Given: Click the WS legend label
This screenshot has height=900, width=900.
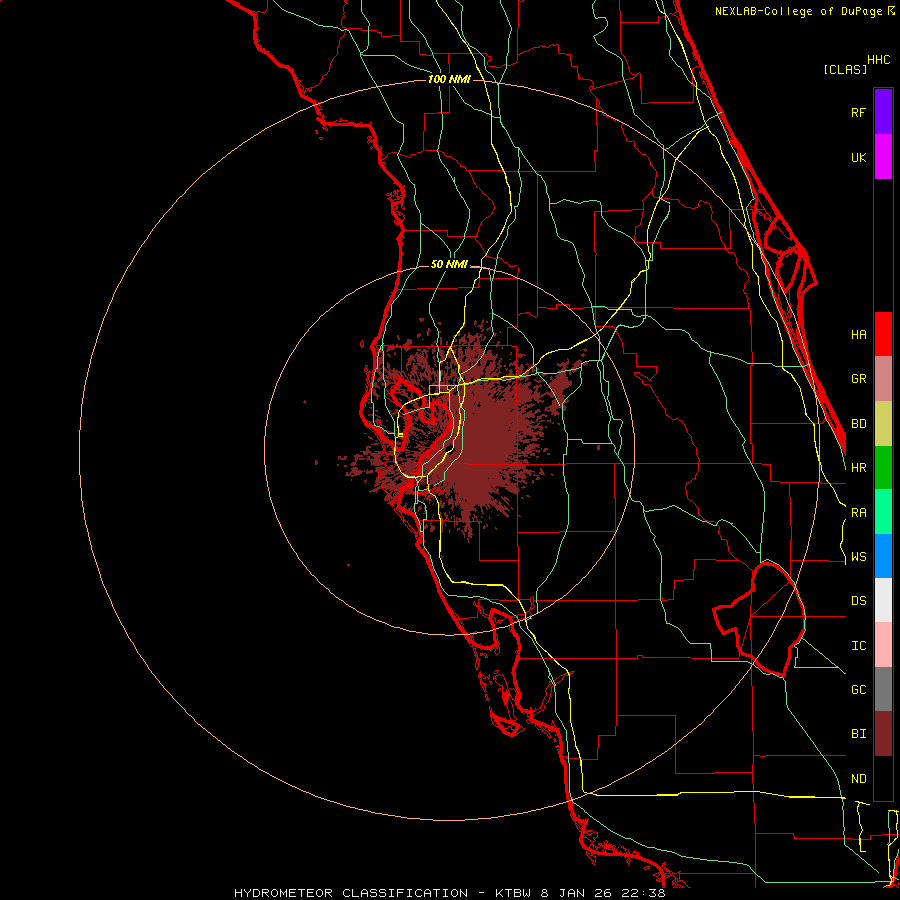Looking at the screenshot, I should click(x=858, y=557).
